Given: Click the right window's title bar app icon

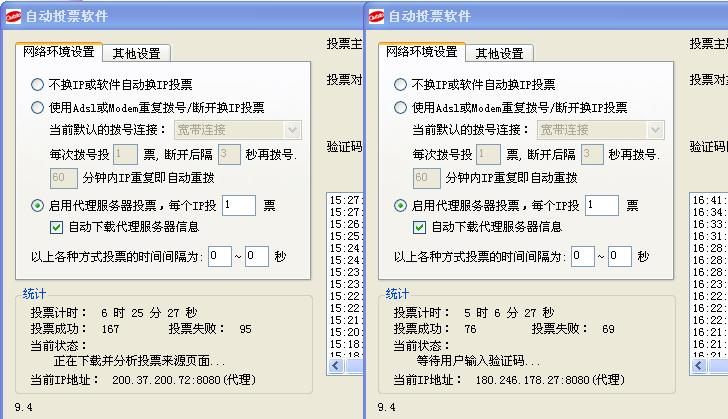Looking at the screenshot, I should 376,16.
